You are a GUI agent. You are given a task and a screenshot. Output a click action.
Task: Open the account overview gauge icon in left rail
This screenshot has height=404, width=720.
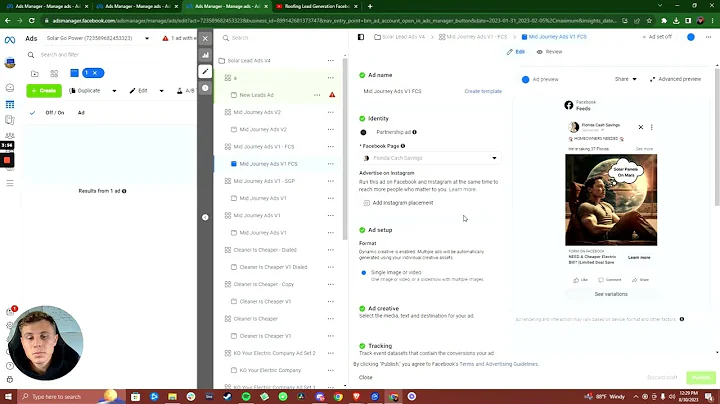click(10, 88)
